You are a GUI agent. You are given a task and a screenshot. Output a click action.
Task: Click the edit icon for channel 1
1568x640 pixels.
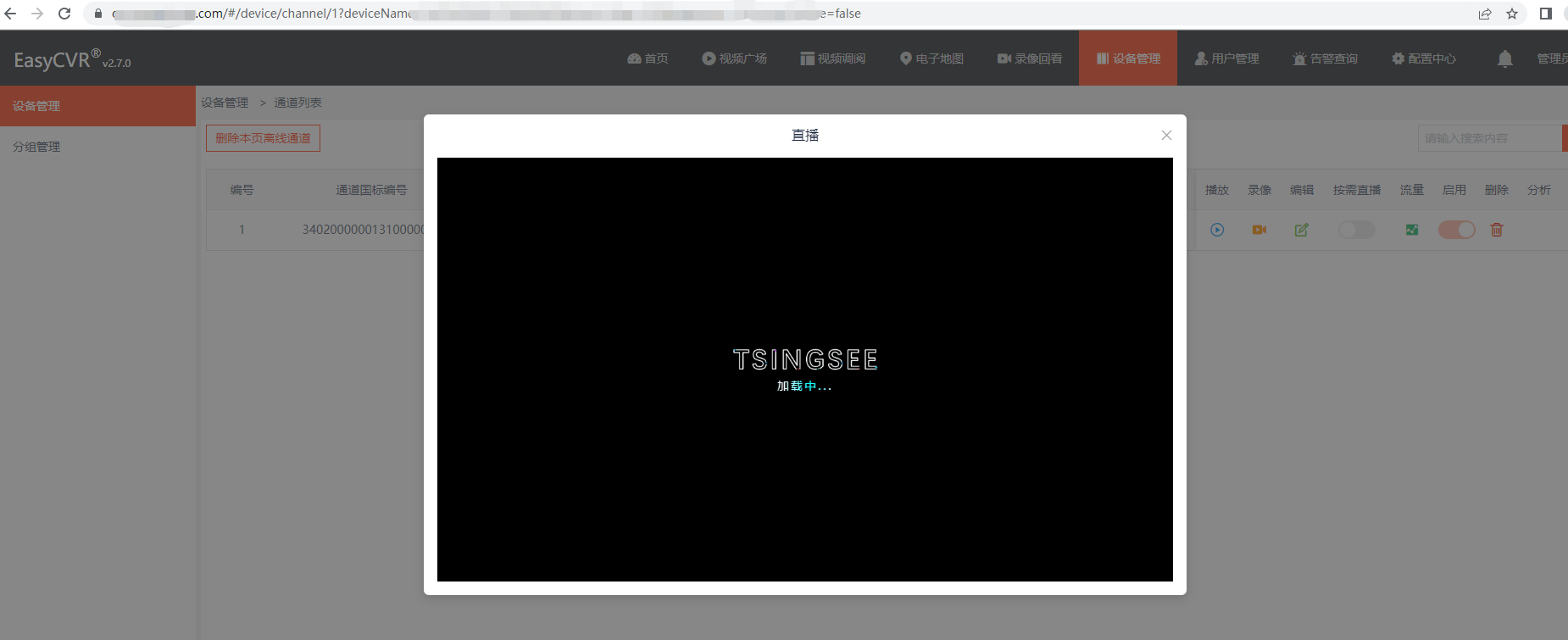click(x=1302, y=230)
